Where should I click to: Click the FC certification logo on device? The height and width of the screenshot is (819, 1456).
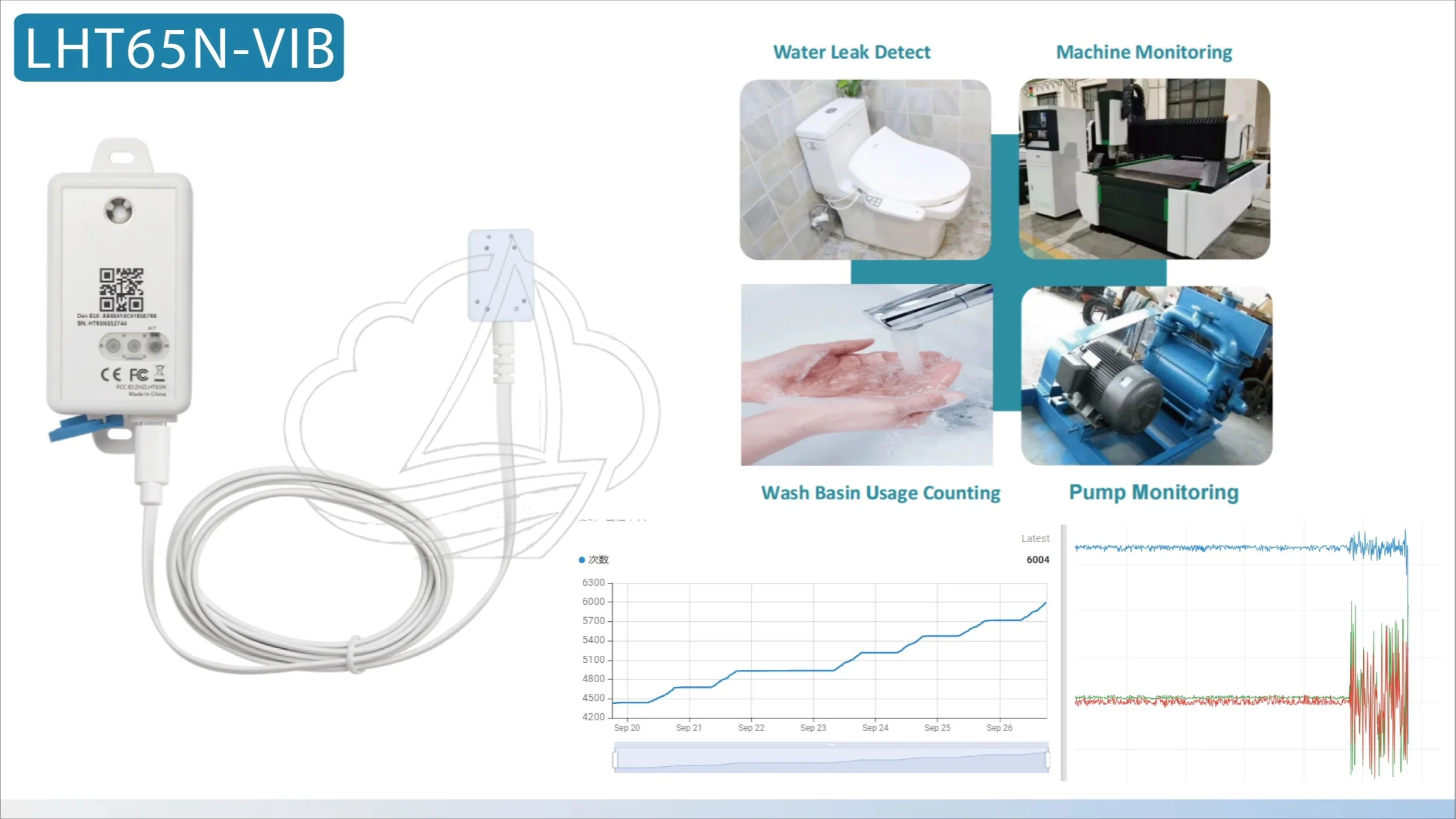coord(138,375)
